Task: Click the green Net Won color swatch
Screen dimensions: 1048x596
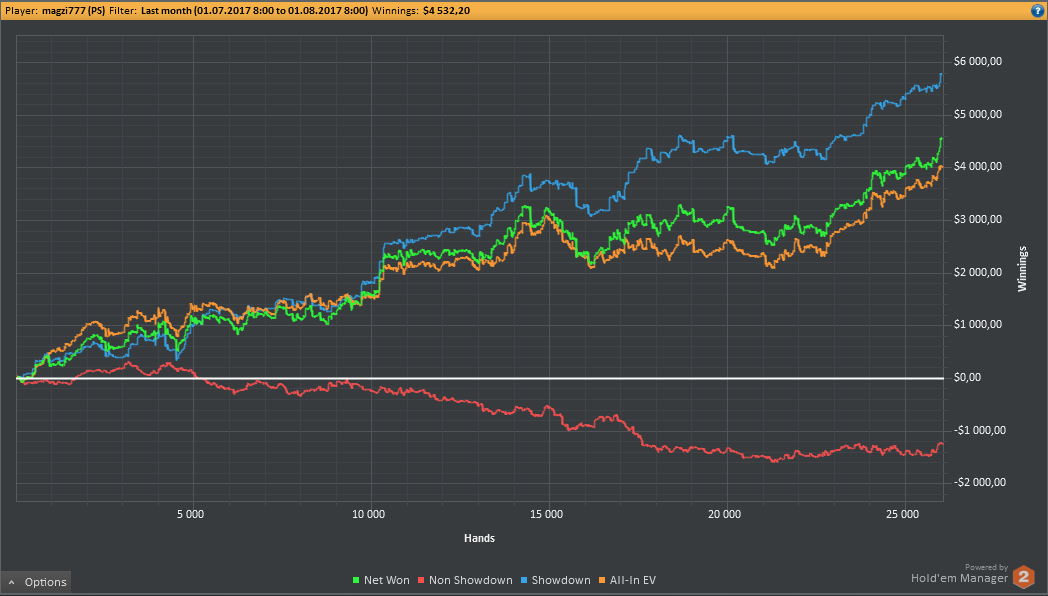Action: coord(356,581)
